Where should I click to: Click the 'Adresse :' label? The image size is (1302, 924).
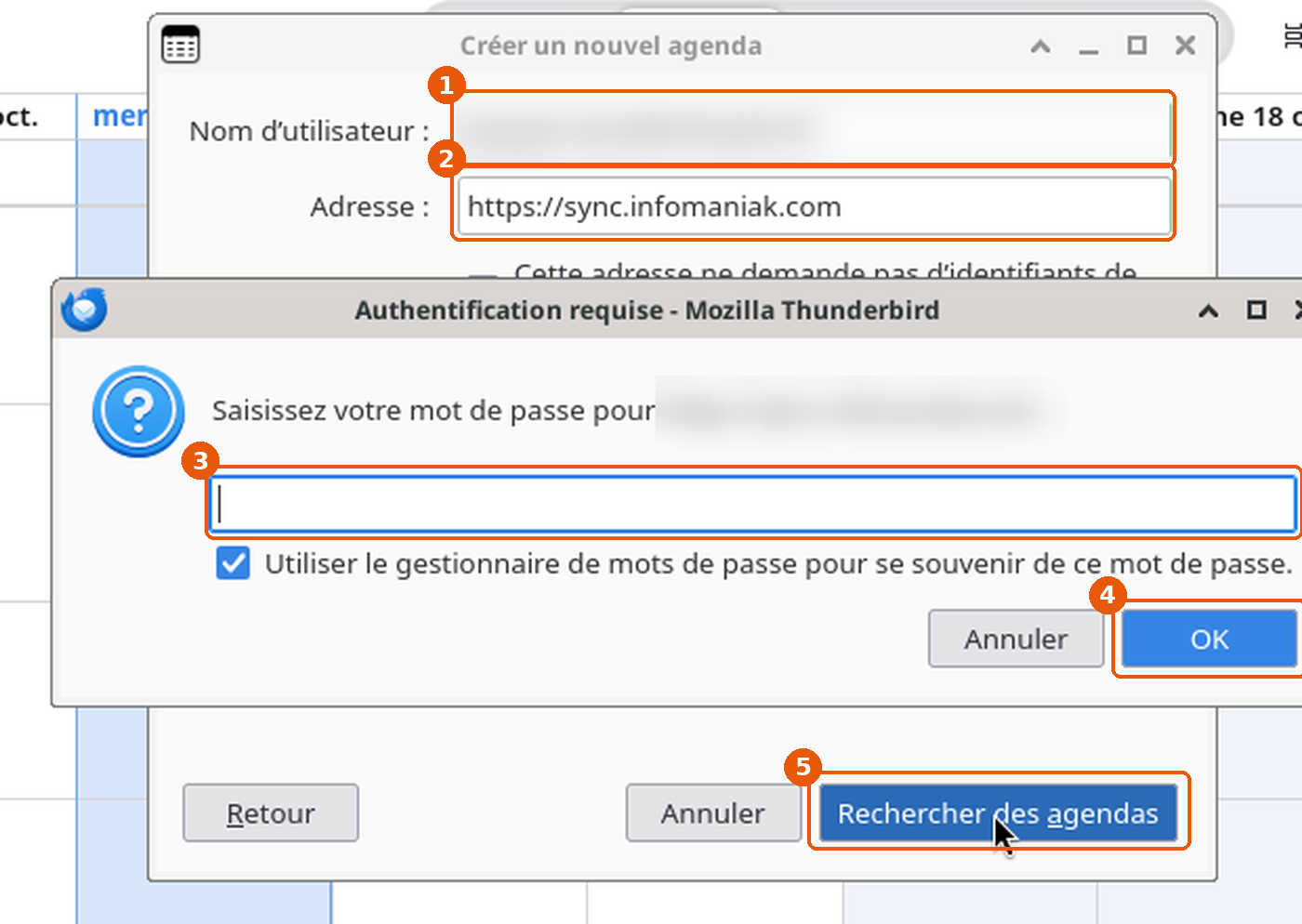370,206
